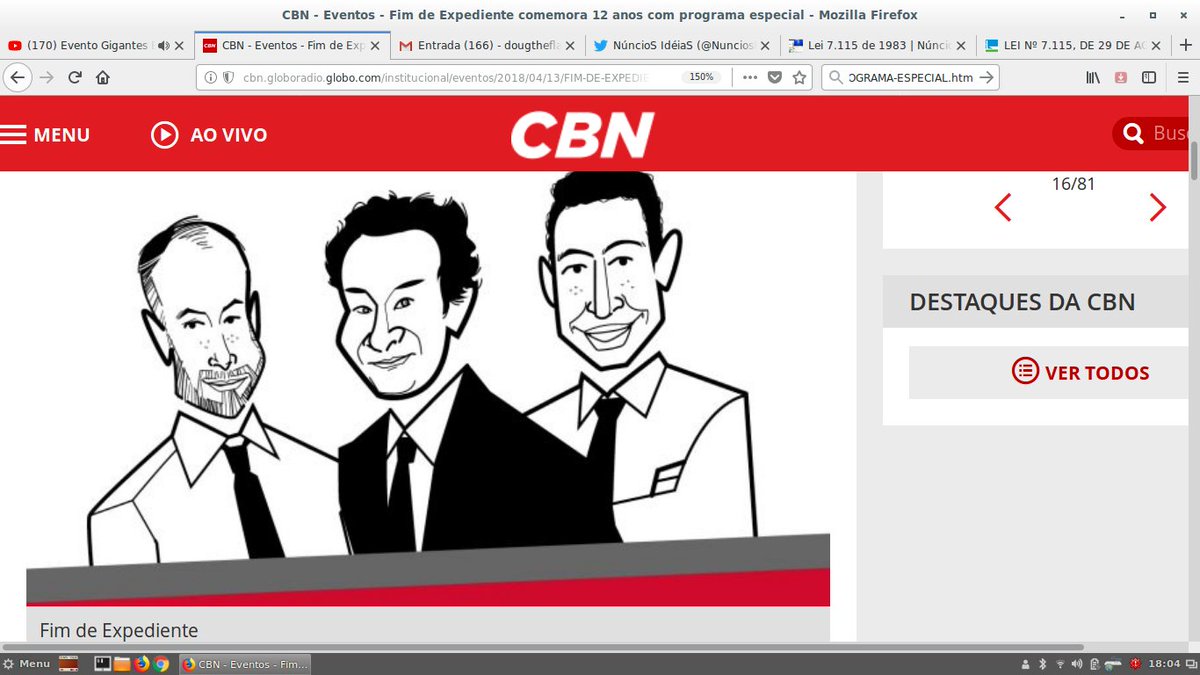Screen dimensions: 1200x675
Task: Click the user account icon in system tray
Action: pyautogui.click(x=1025, y=664)
